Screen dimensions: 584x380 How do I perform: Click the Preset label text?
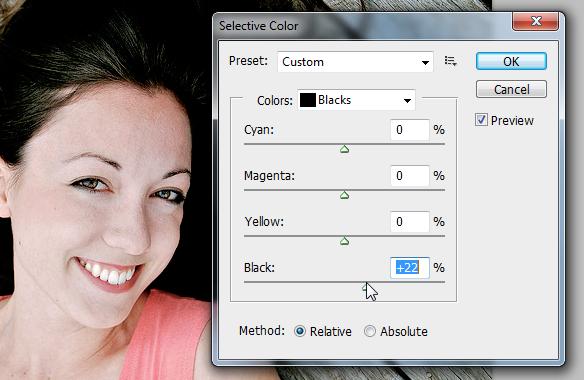pos(248,61)
